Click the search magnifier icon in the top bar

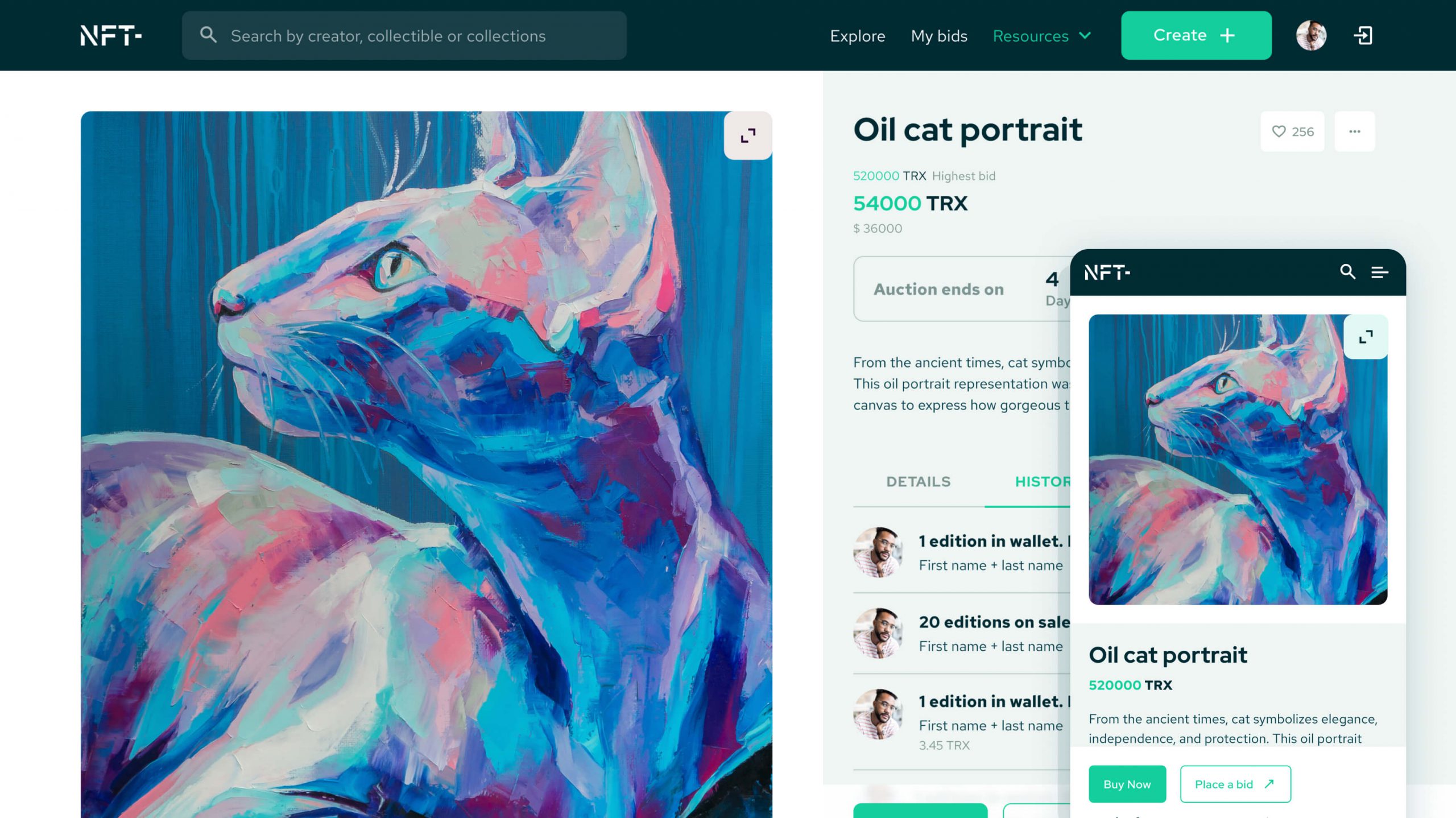(208, 35)
